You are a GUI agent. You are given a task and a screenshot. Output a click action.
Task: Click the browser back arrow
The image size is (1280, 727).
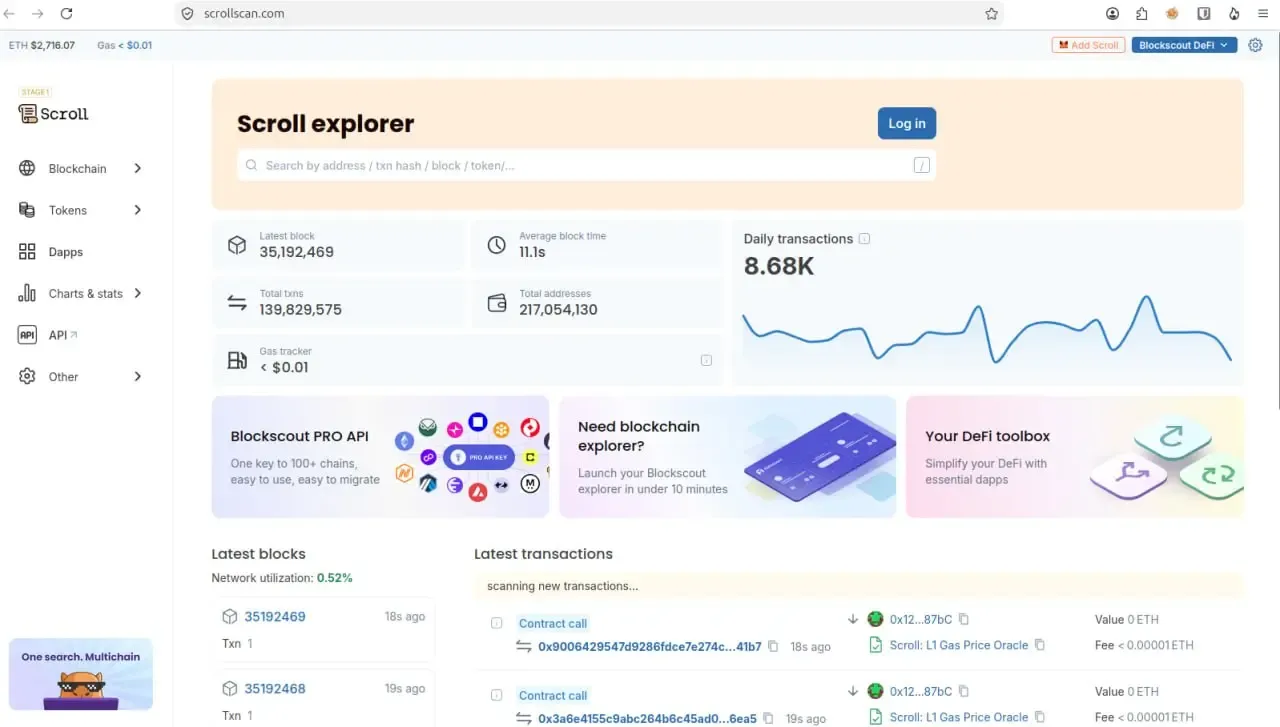tap(10, 14)
